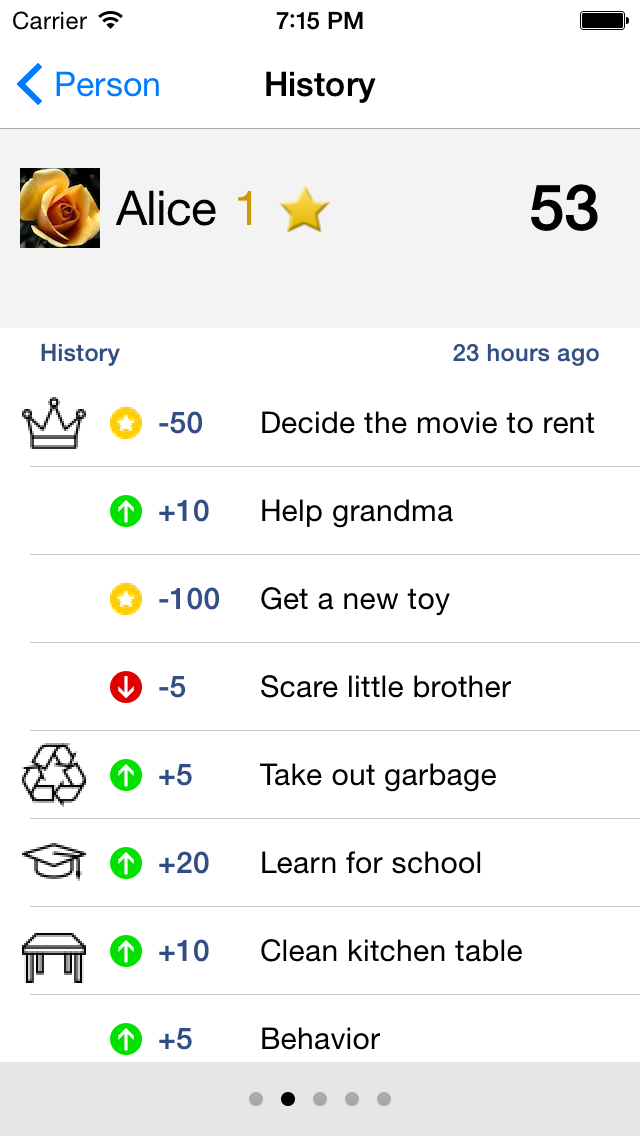Tap the green up arrow beside Help grandma

[125, 512]
